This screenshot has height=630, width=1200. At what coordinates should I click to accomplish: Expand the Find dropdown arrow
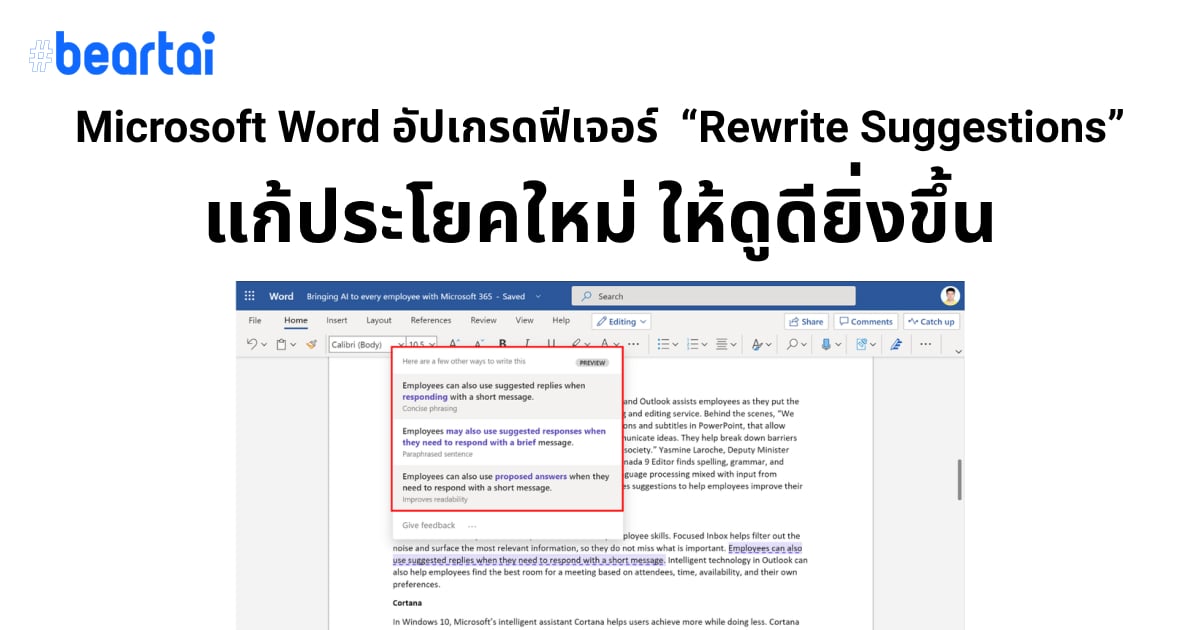(804, 345)
